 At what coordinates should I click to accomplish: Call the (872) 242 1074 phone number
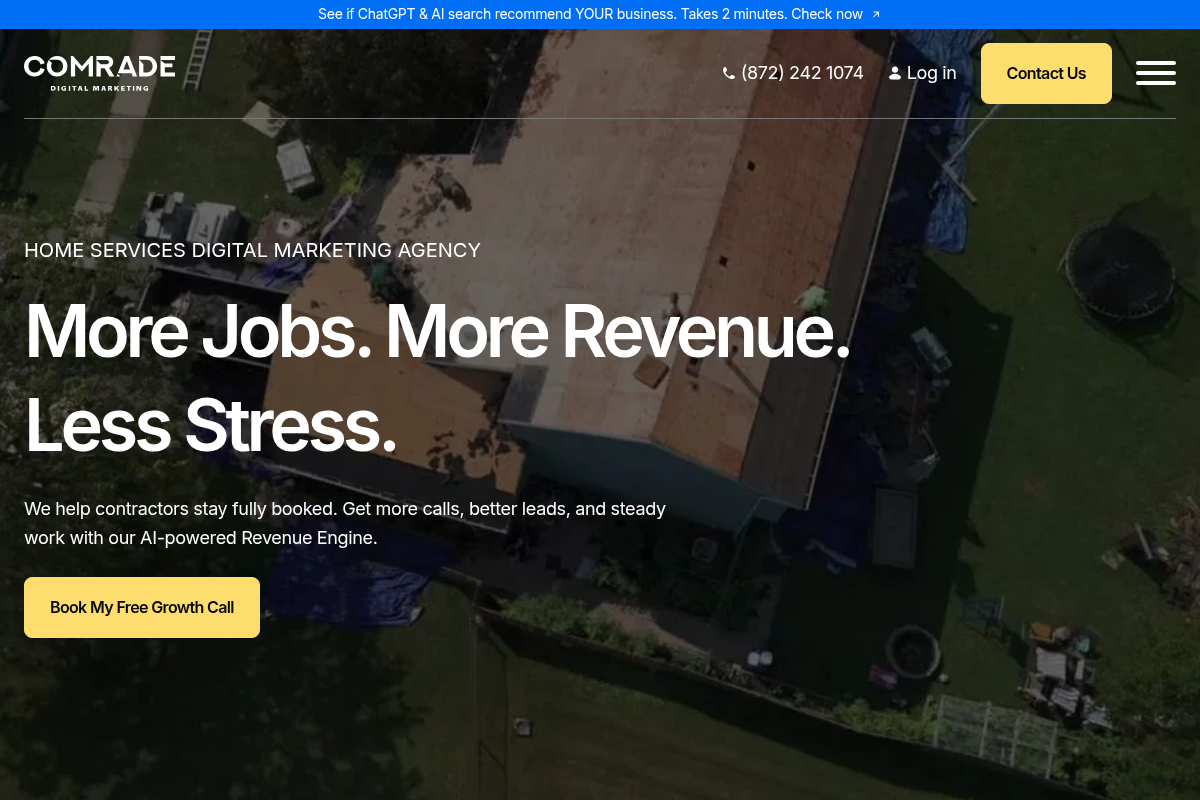(801, 73)
